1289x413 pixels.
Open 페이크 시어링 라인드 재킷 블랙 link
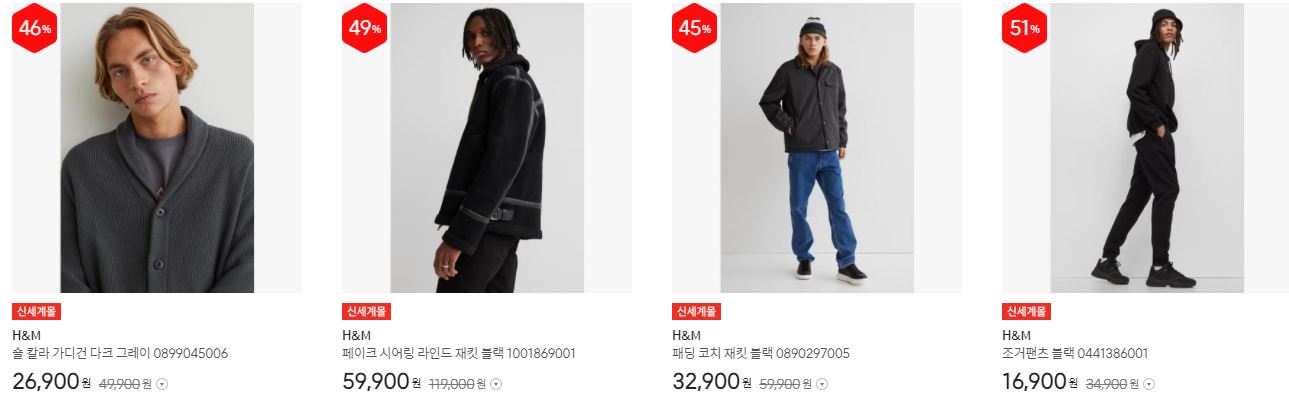(x=459, y=354)
